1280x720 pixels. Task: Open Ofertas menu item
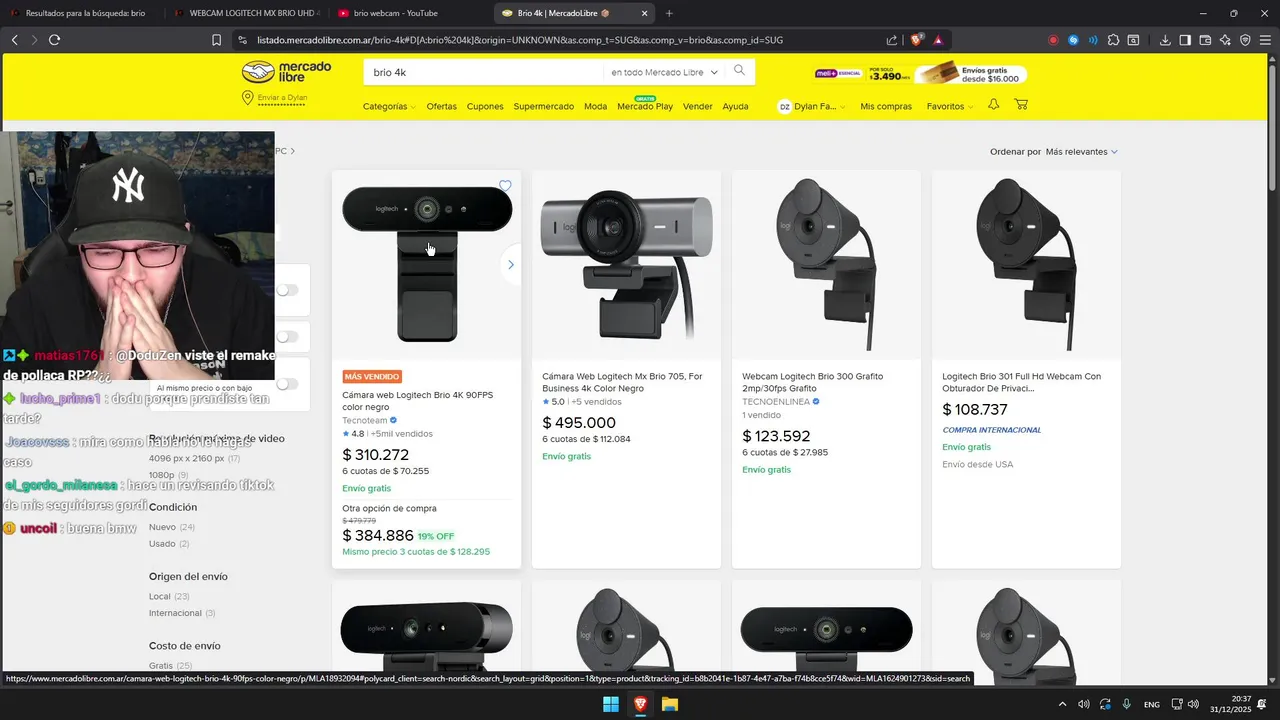coord(441,106)
